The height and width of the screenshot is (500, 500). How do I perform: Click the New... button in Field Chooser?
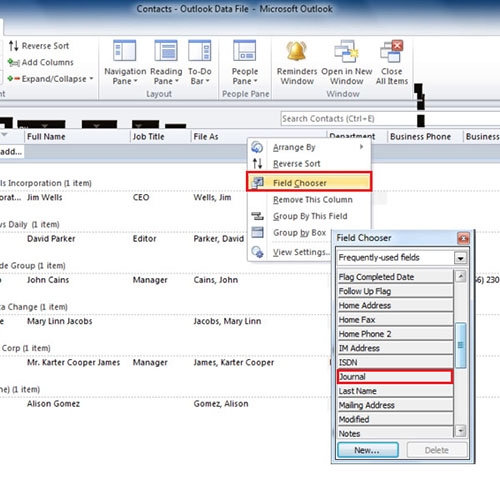tap(368, 450)
